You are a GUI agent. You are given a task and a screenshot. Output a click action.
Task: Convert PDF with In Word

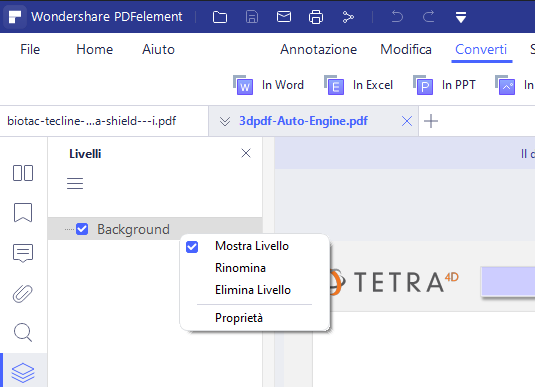[269, 85]
